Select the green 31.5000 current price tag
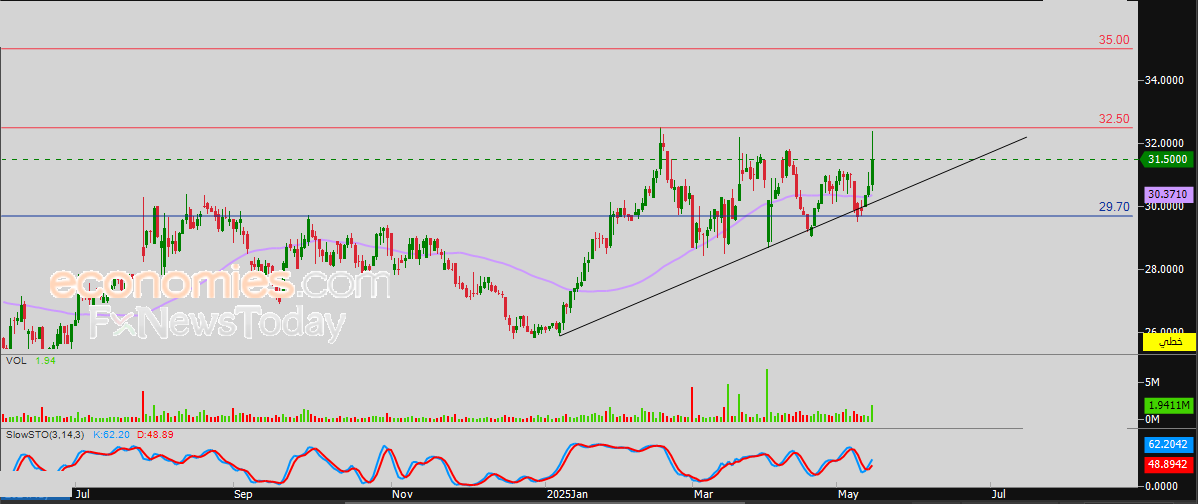The height and width of the screenshot is (504, 1198). click(1168, 160)
